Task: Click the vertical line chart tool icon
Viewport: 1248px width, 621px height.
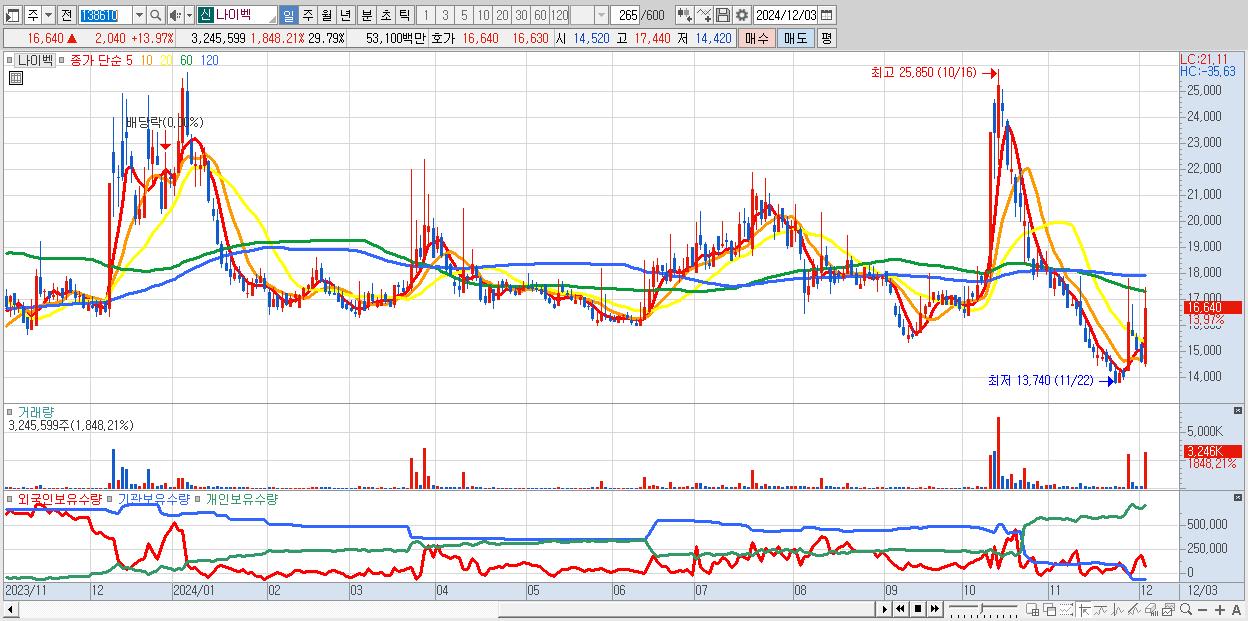Action: click(1117, 609)
